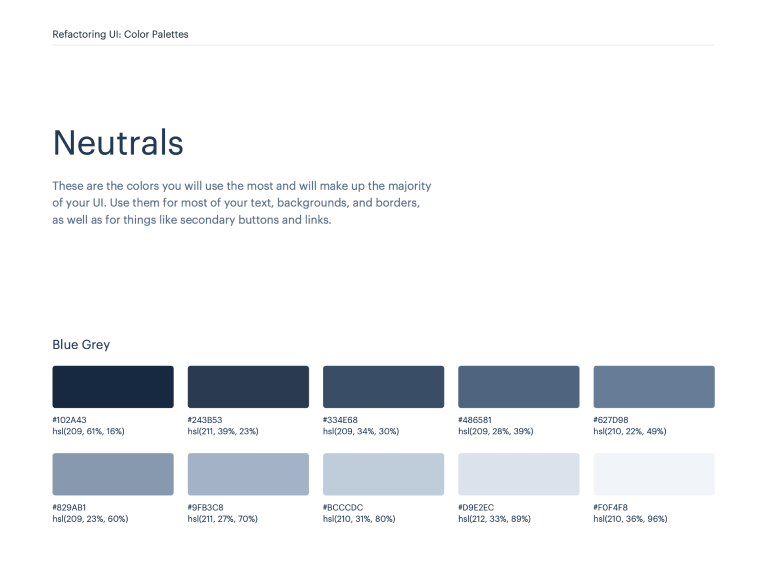
Task: Click the "Refactoring UI: Color Palettes" header text
Action: click(120, 34)
